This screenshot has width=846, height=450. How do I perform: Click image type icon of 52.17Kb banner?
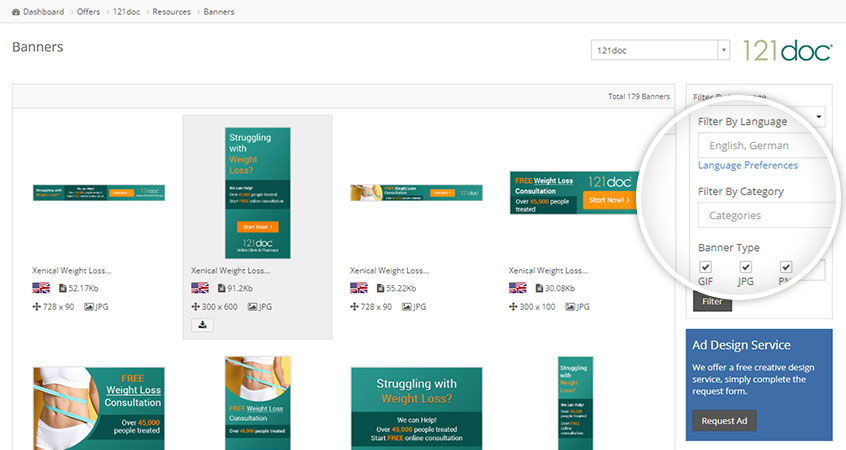click(x=89, y=306)
